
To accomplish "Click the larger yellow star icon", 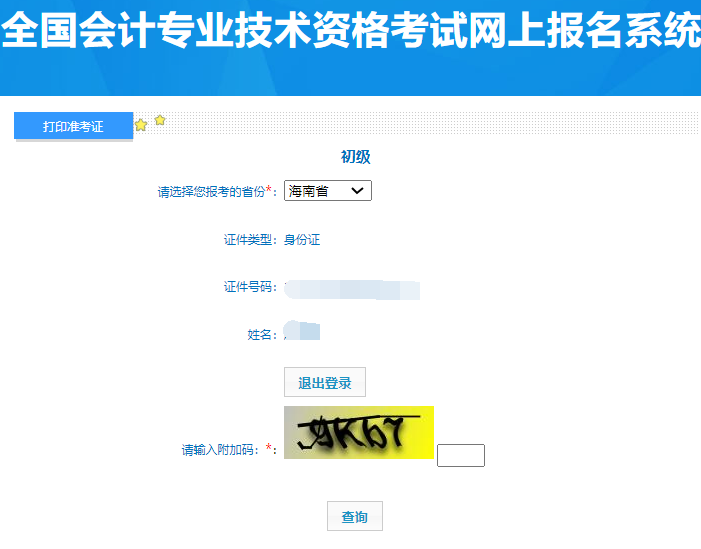I will click(x=141, y=125).
